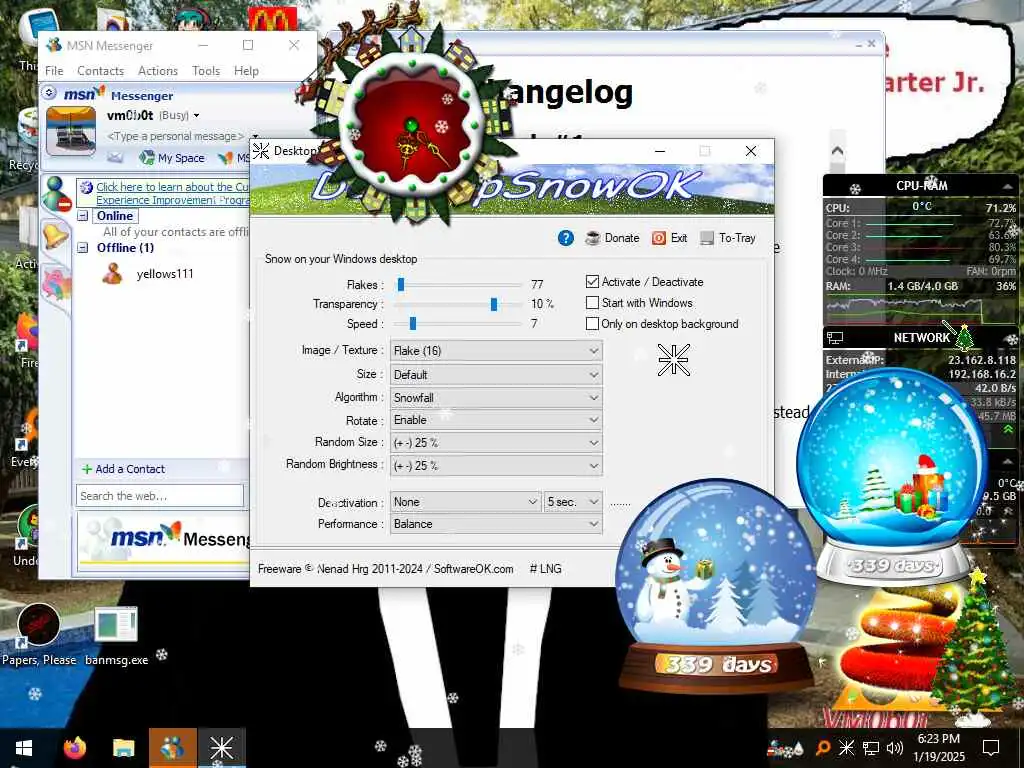
Task: Click the scroll up arrow in changelog window
Action: click(837, 151)
